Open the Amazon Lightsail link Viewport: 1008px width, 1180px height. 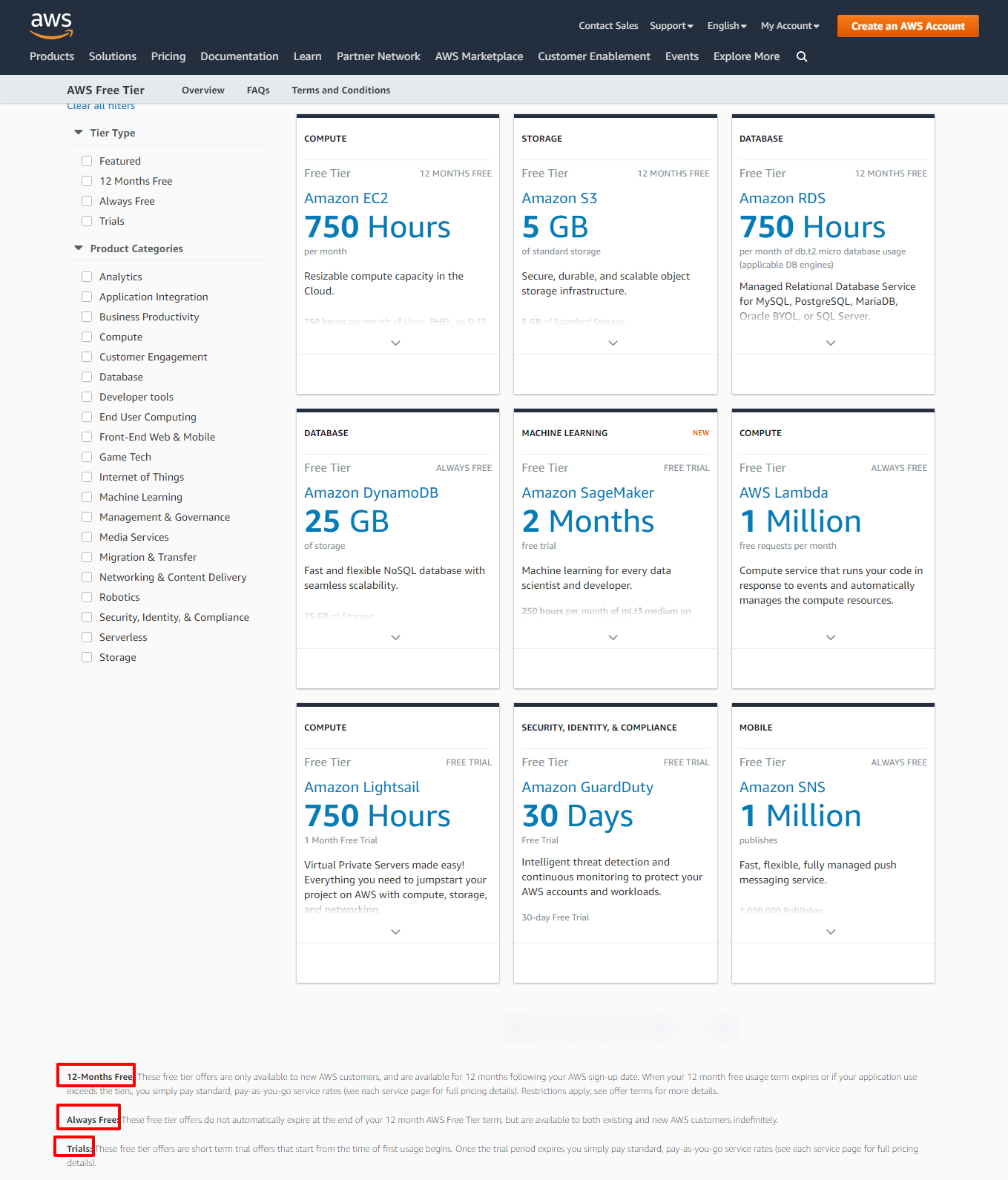[362, 787]
